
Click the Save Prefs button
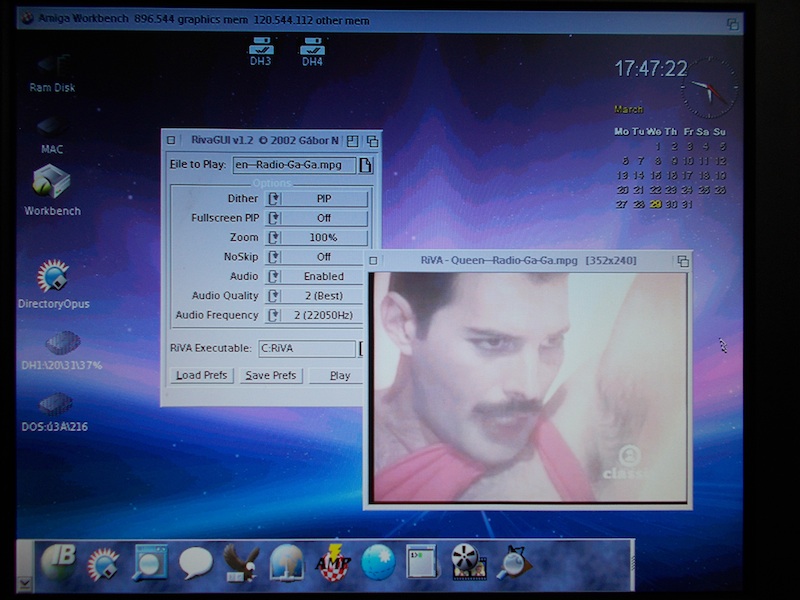tap(270, 376)
